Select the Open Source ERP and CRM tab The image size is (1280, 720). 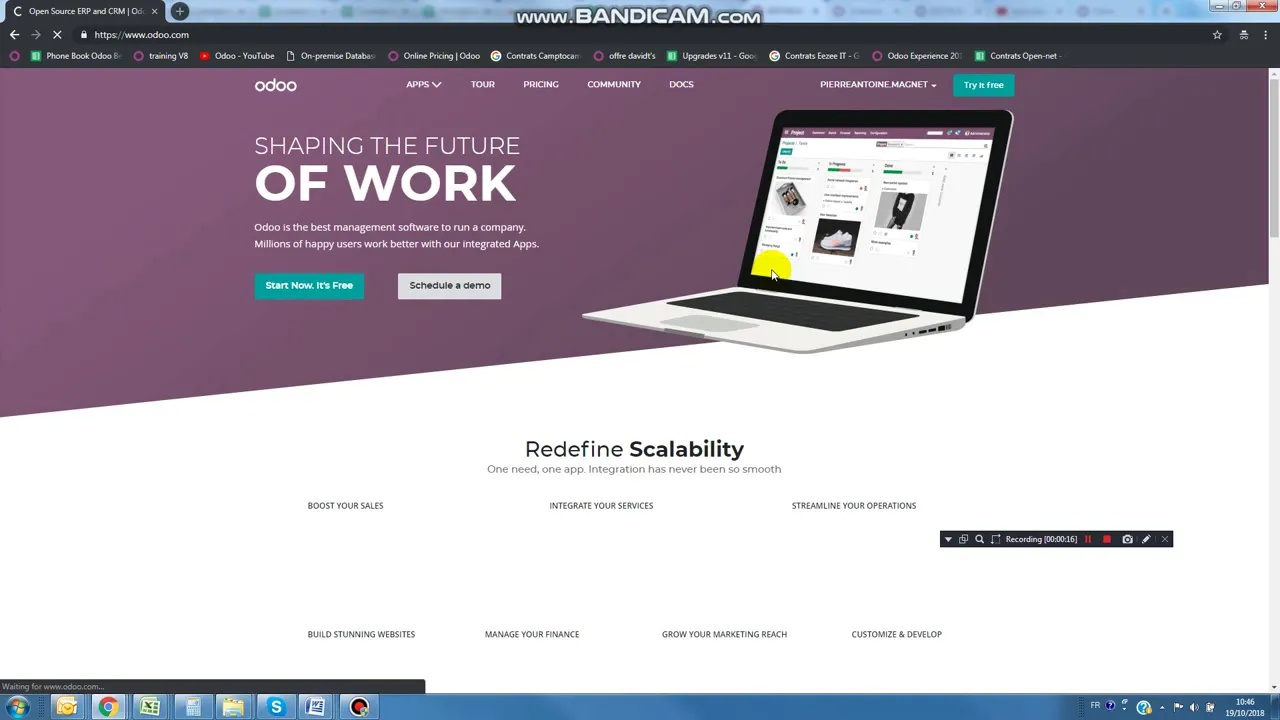pos(85,11)
